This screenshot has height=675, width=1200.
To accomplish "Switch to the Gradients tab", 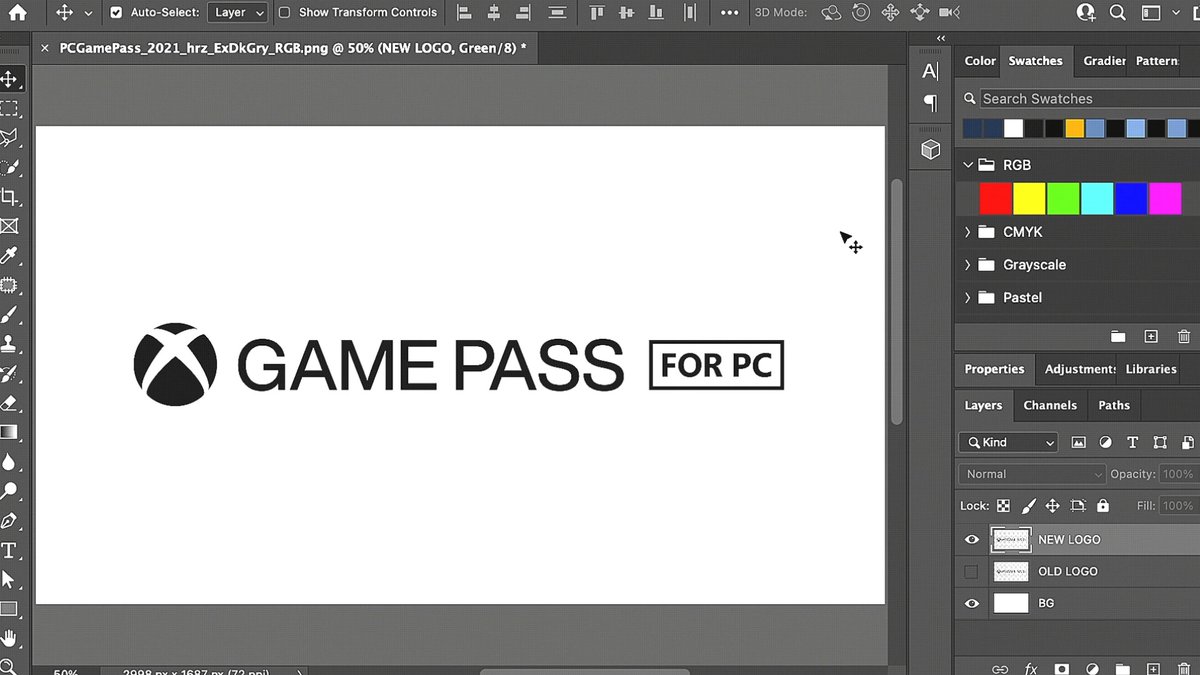I will click(x=1104, y=61).
